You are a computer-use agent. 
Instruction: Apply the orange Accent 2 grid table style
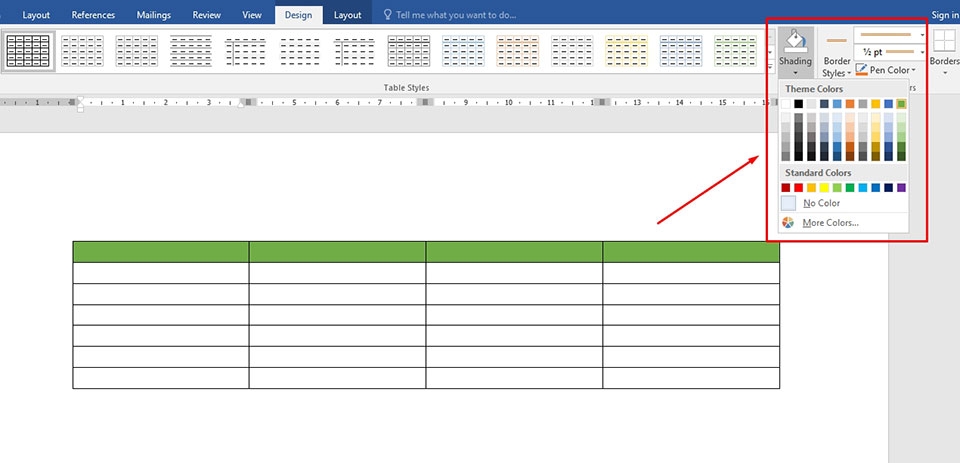click(x=517, y=51)
